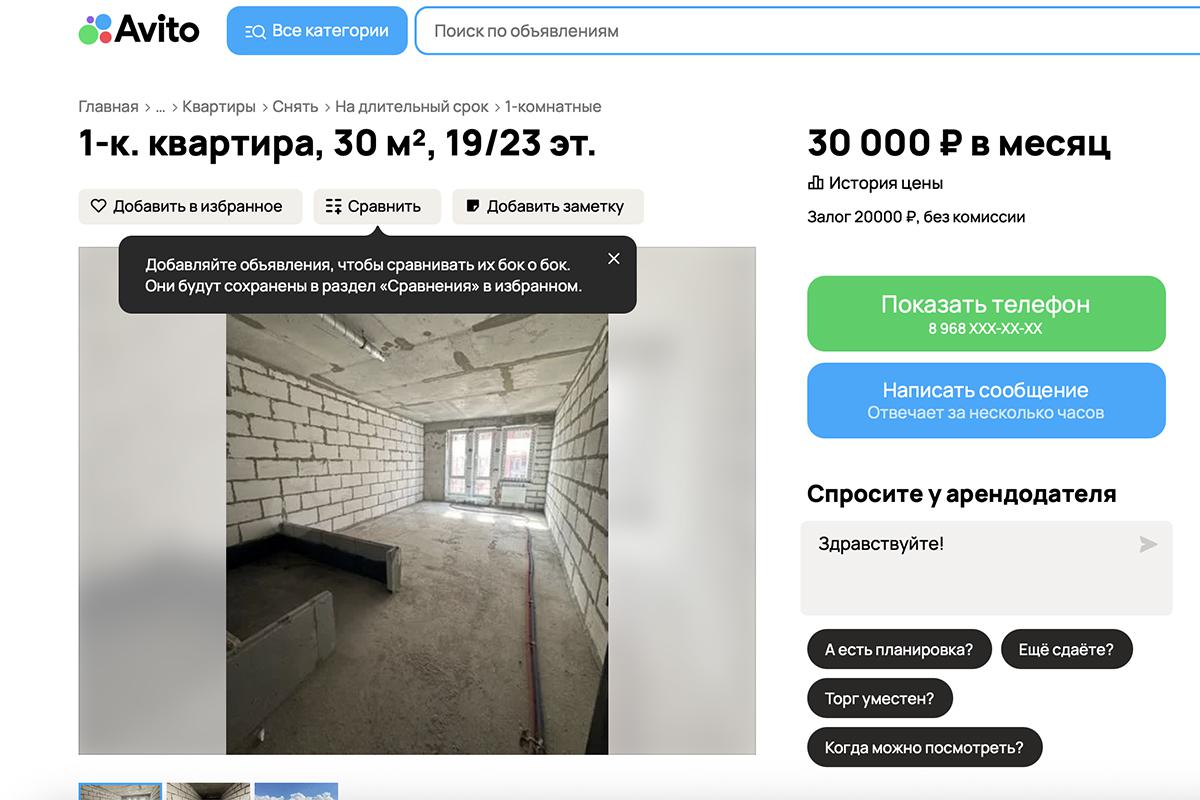
Task: Add listing to favorites via heart icon
Action: [98, 206]
